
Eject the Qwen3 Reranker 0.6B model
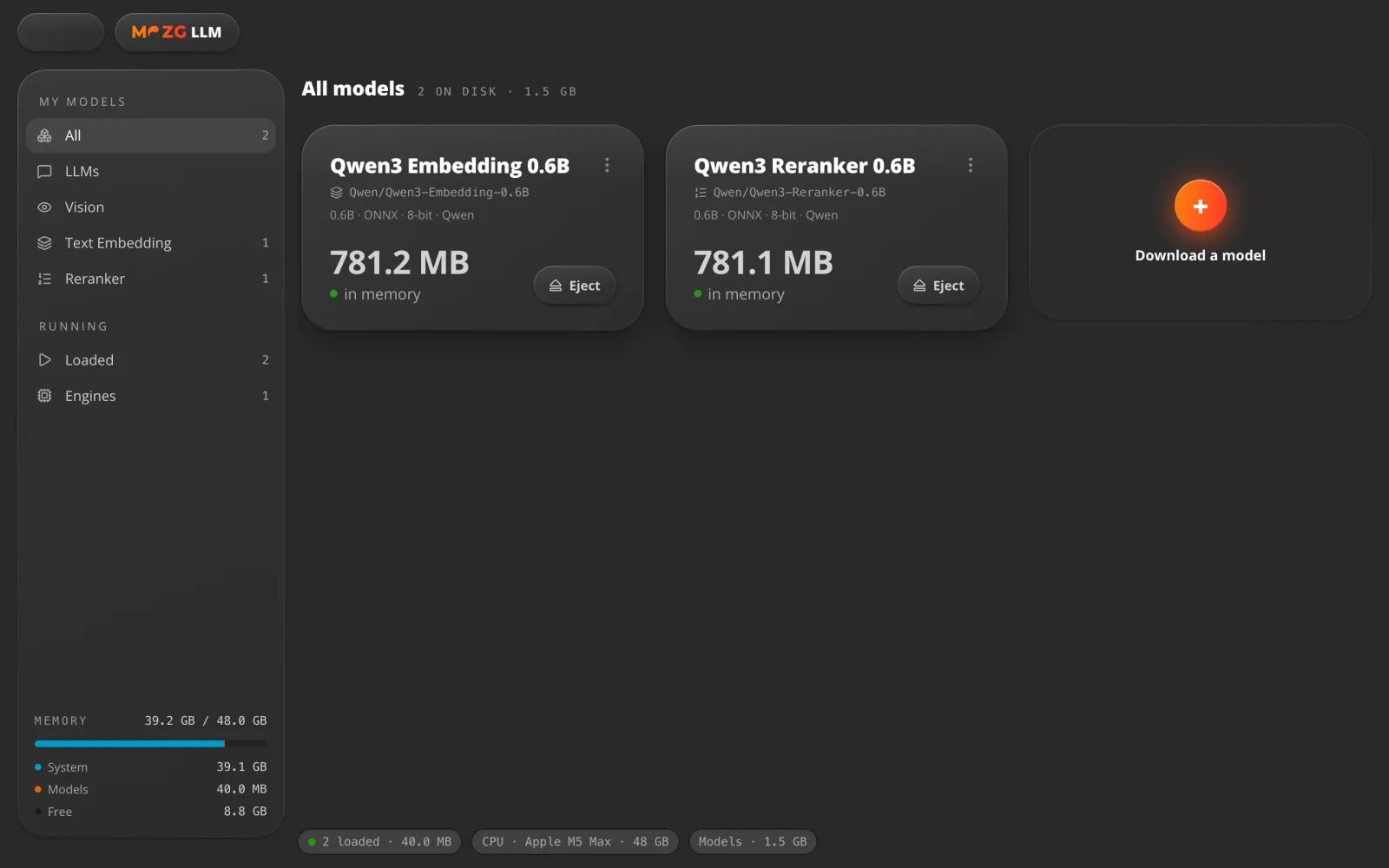pyautogui.click(x=938, y=286)
